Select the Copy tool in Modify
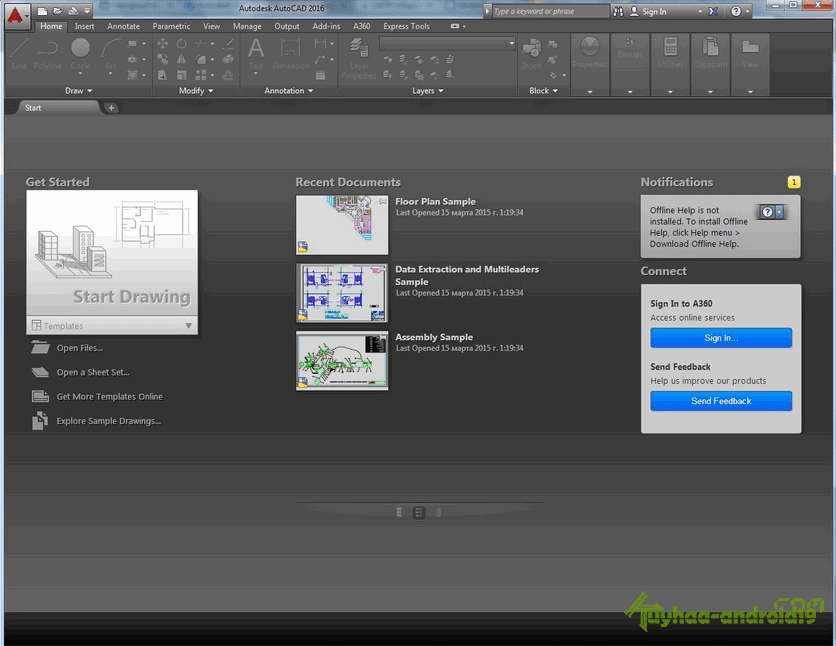Image resolution: width=836 pixels, height=646 pixels. click(x=163, y=60)
